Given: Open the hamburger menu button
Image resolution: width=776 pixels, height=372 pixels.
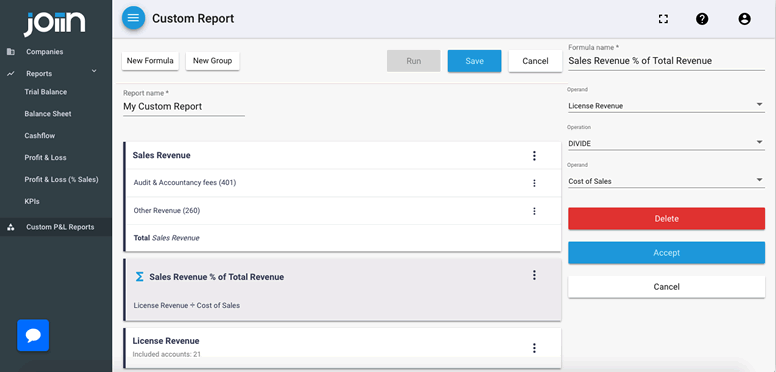Looking at the screenshot, I should (133, 18).
